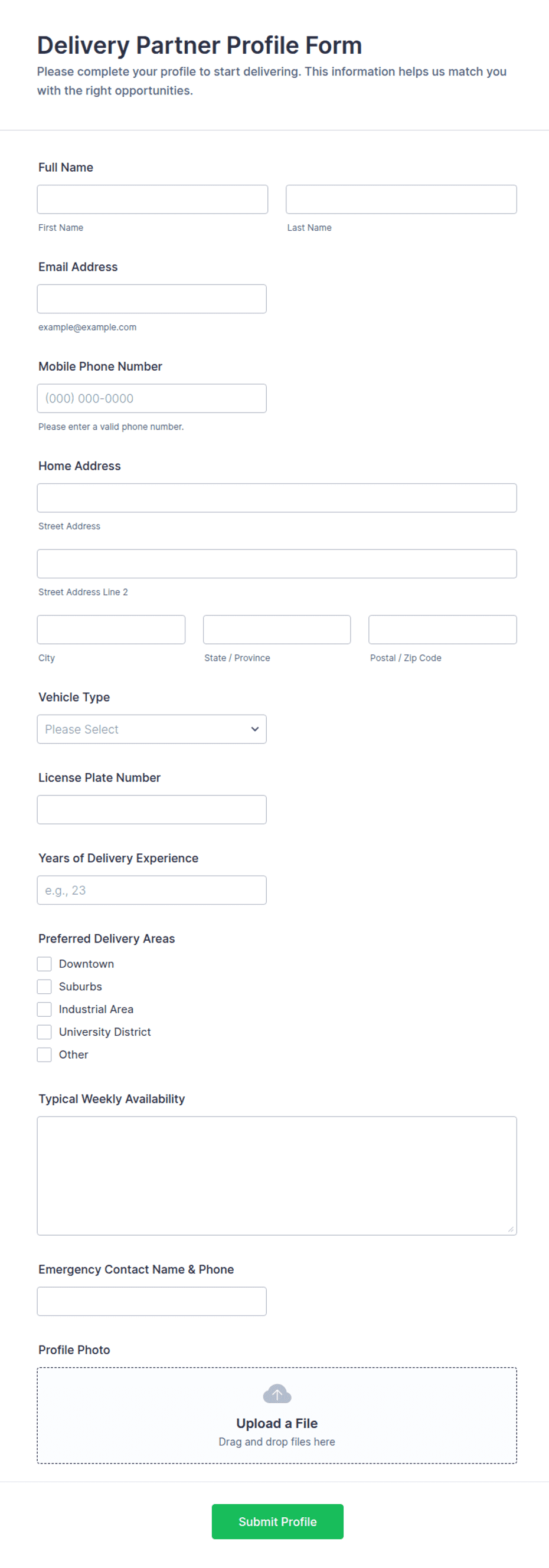Open the Vehicle Type Please Select dropdown
The height and width of the screenshot is (1568, 549).
[x=152, y=729]
